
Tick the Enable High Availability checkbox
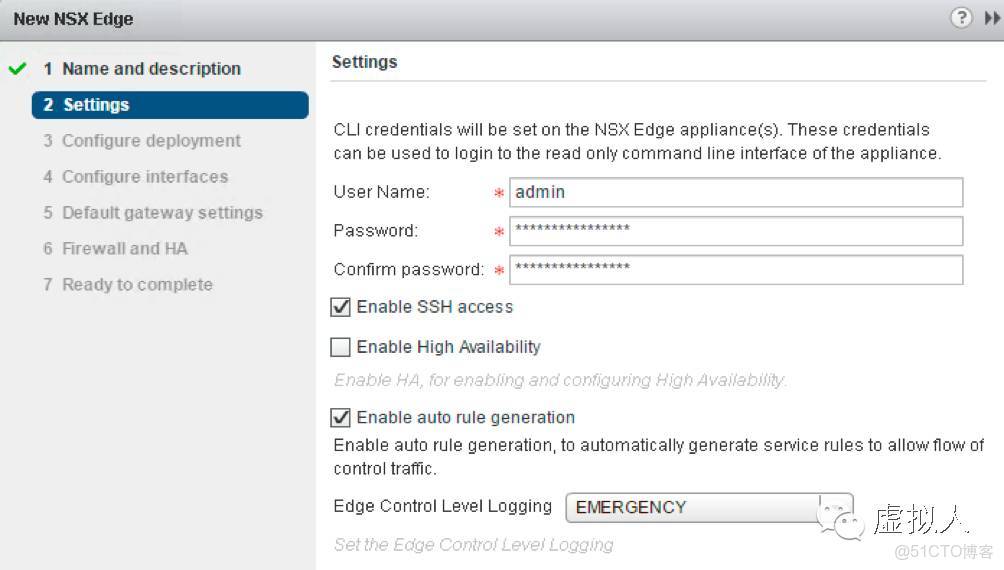[341, 347]
